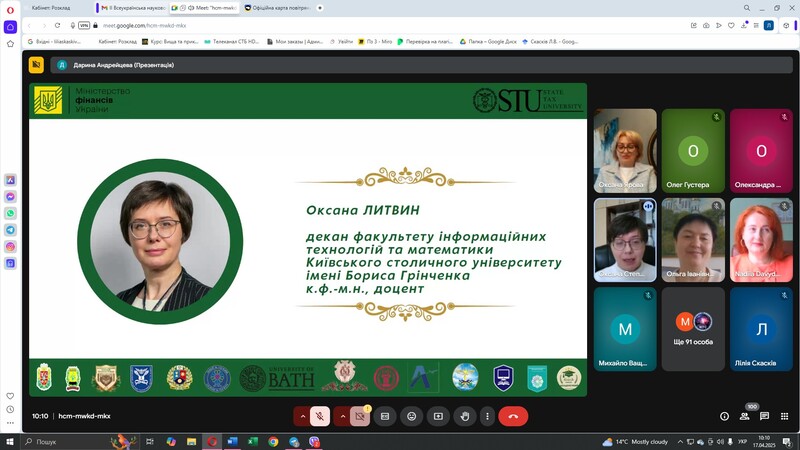Switch to Gmail Всеукраїнська наукова tab
This screenshot has width=800, height=450.
[133, 8]
